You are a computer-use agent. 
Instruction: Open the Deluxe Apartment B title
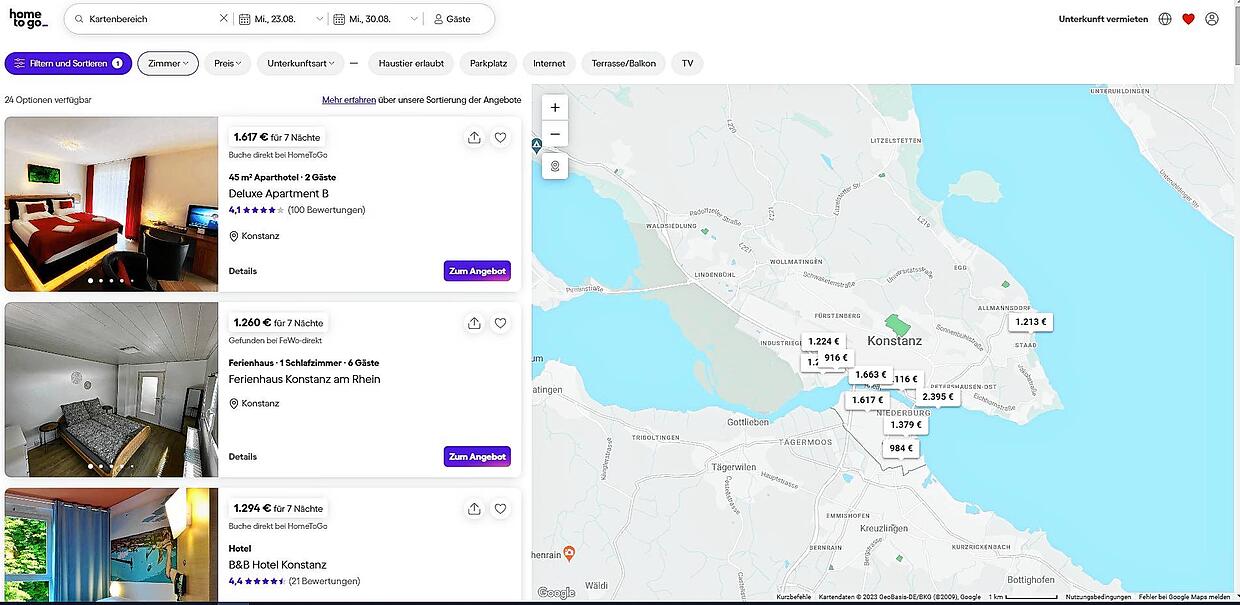point(279,194)
